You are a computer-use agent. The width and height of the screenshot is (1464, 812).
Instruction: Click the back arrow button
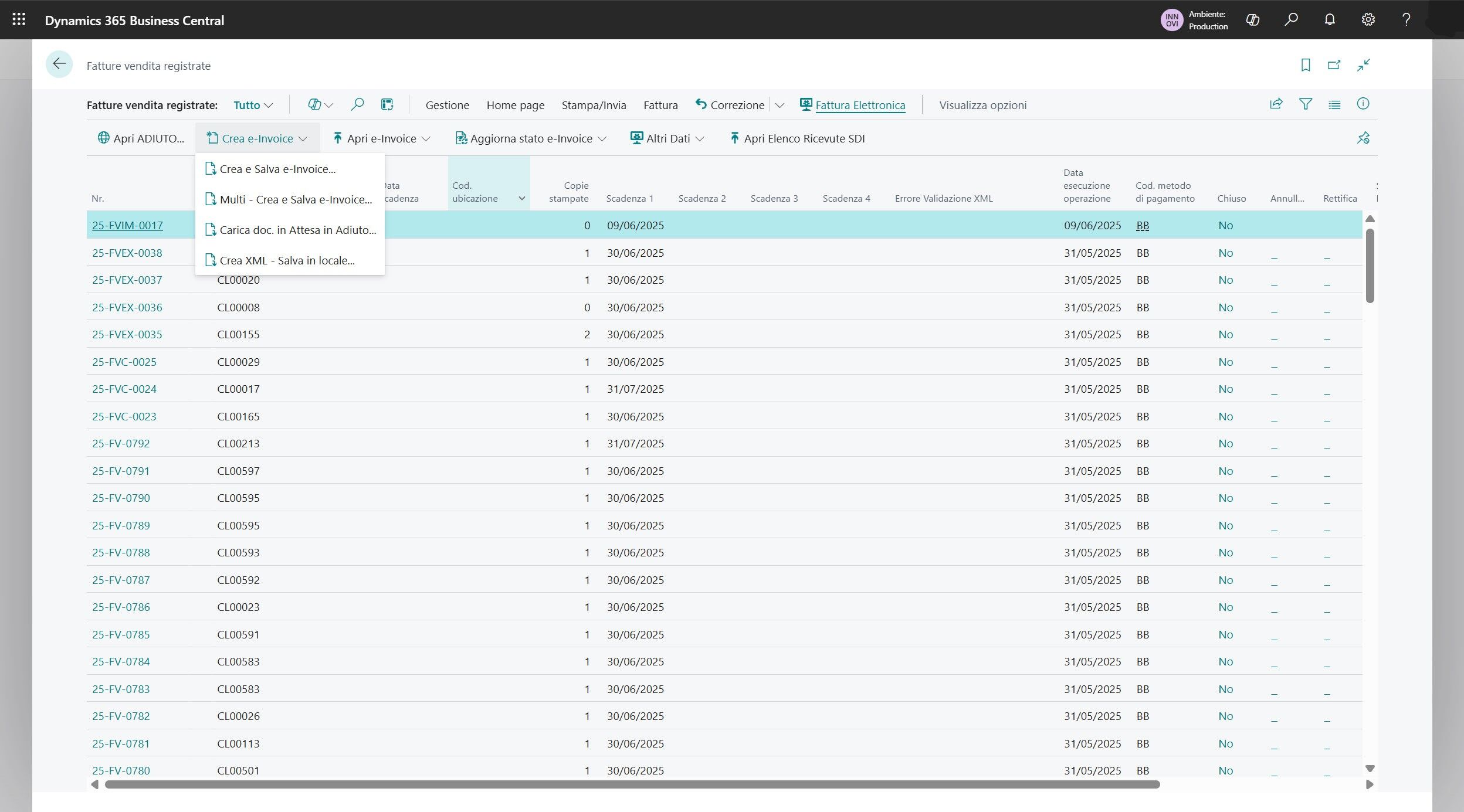point(59,64)
